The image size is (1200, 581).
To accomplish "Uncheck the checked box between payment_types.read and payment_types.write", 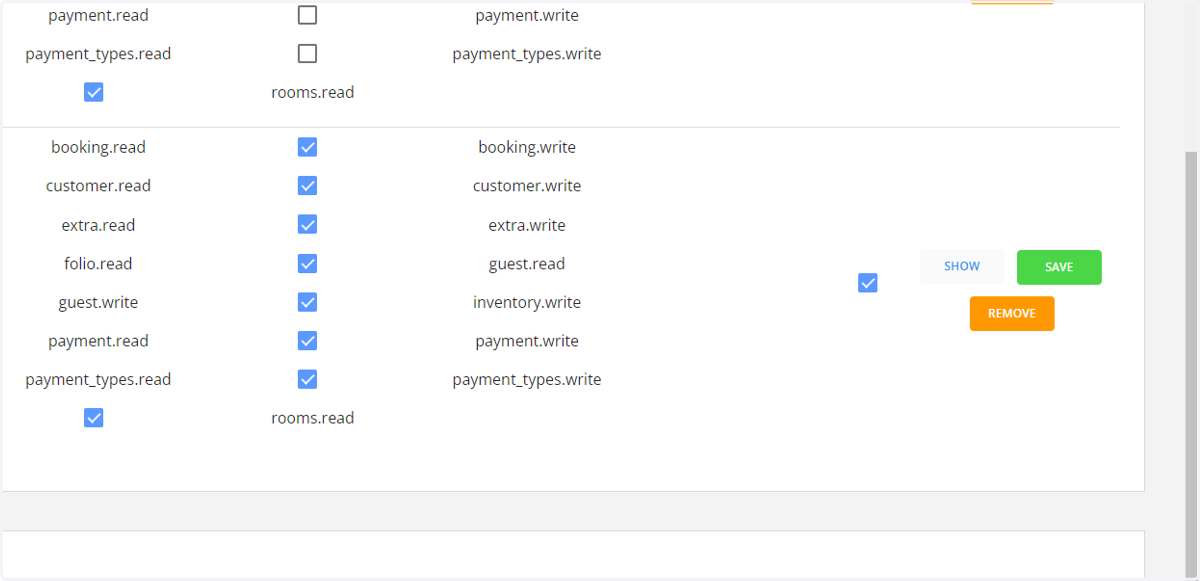I will 308,380.
